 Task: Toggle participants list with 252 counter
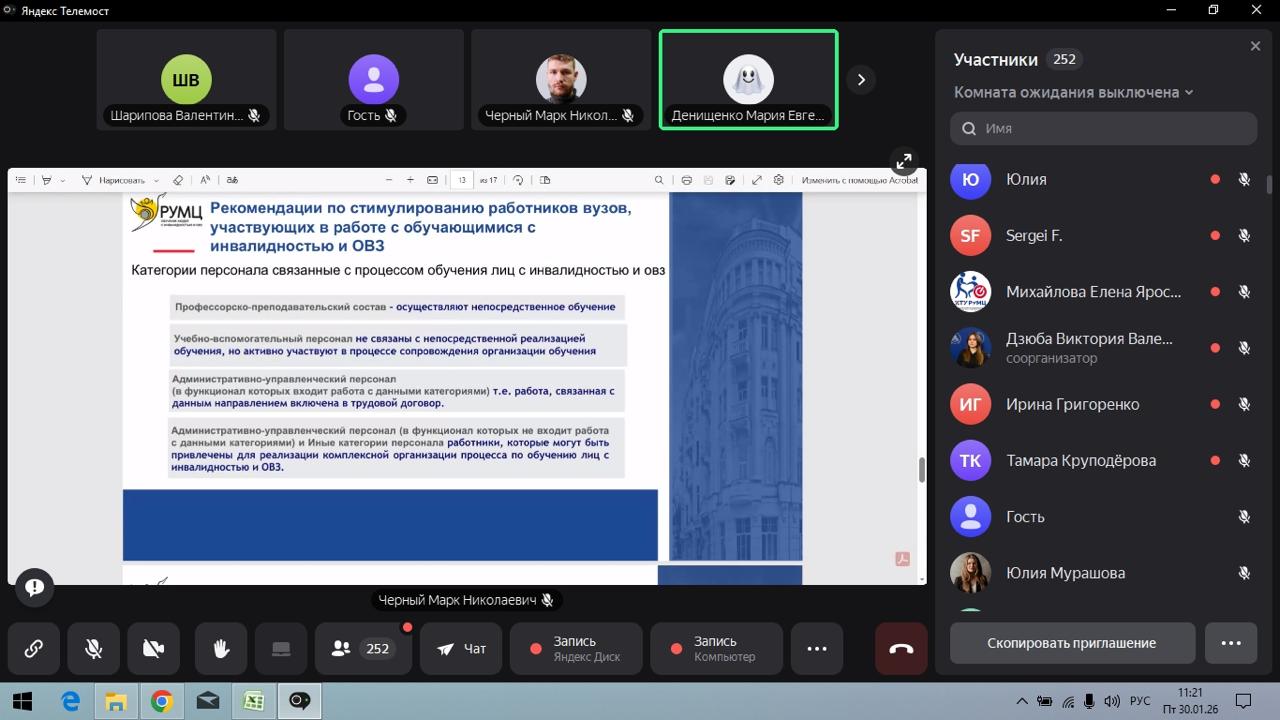click(362, 649)
